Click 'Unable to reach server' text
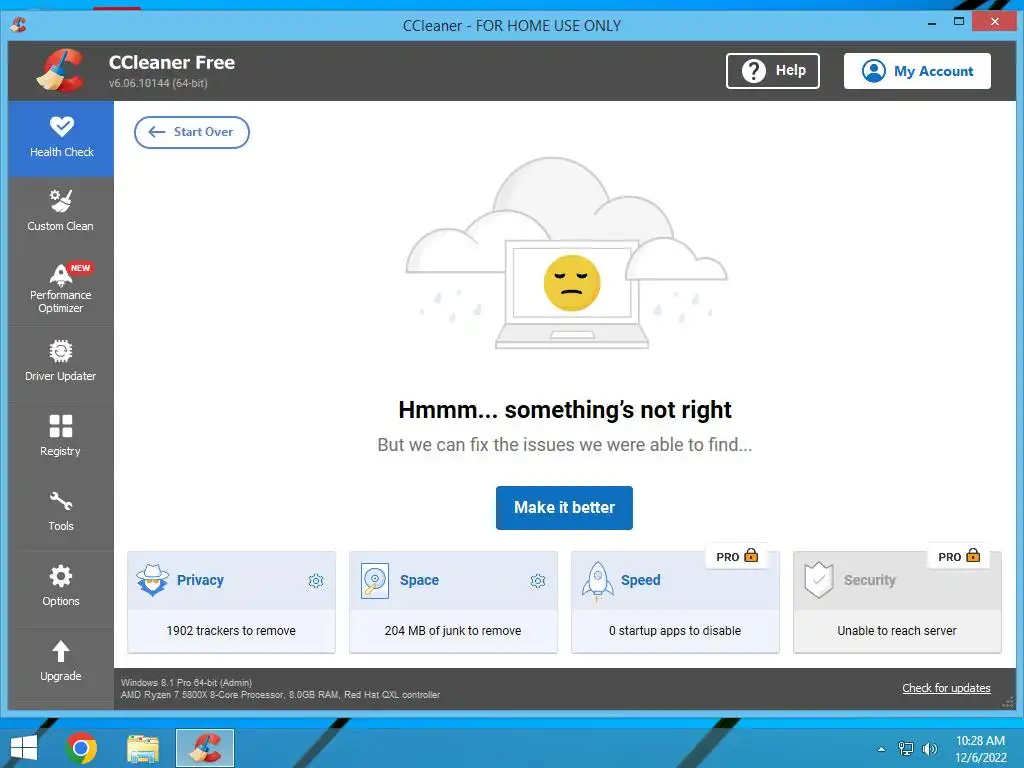1024x768 pixels. point(897,631)
